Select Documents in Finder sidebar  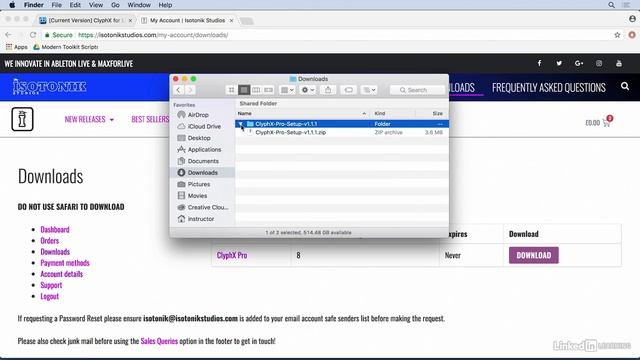pos(202,161)
